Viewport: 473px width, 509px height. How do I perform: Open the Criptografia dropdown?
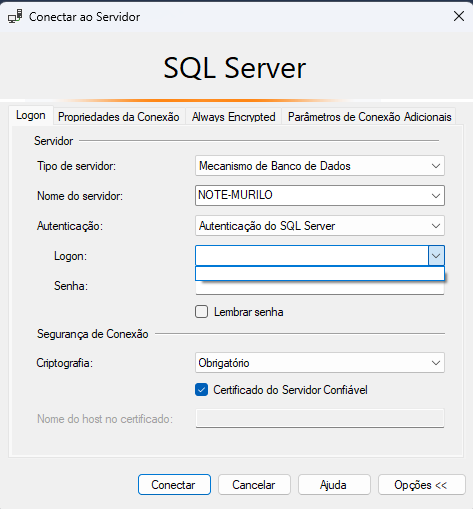[x=320, y=362]
